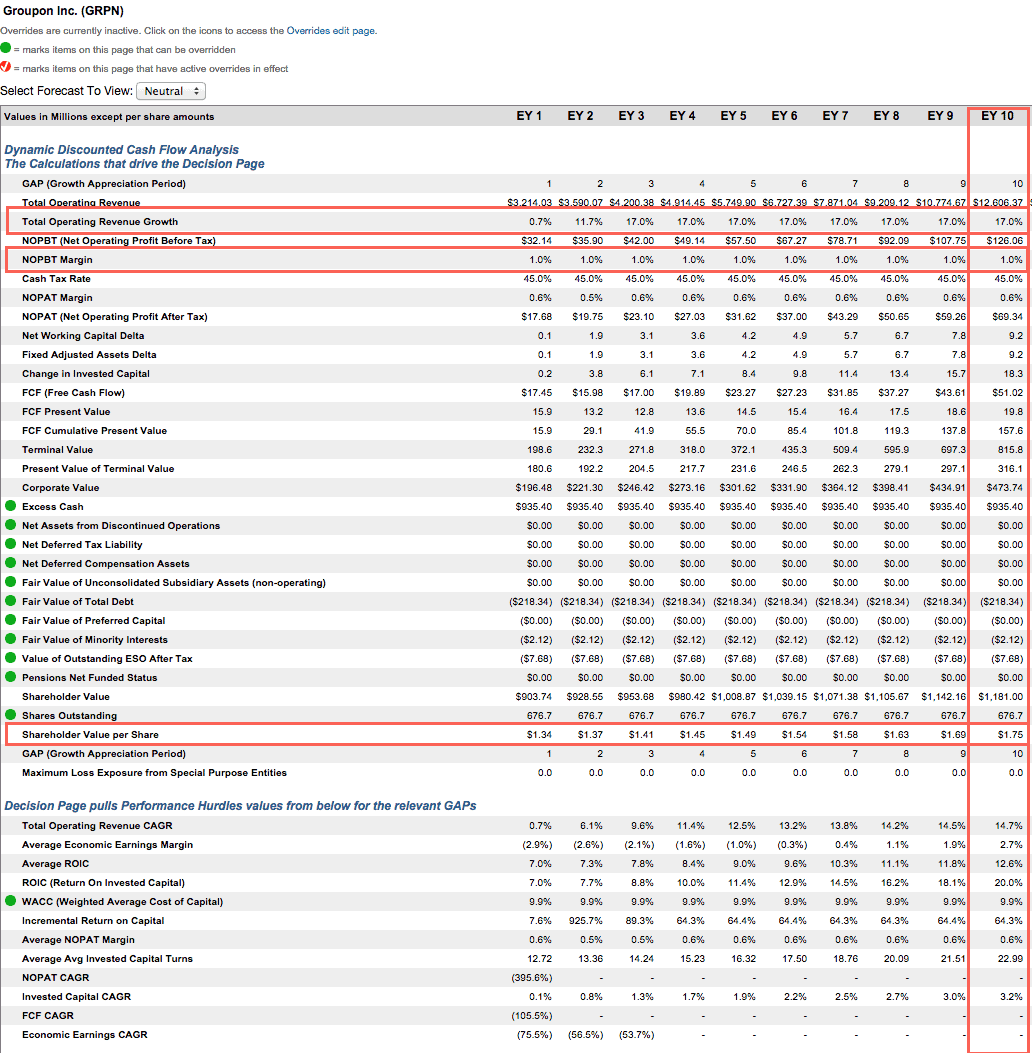
Task: Select the 925.7% incremental return value
Action: point(585,921)
